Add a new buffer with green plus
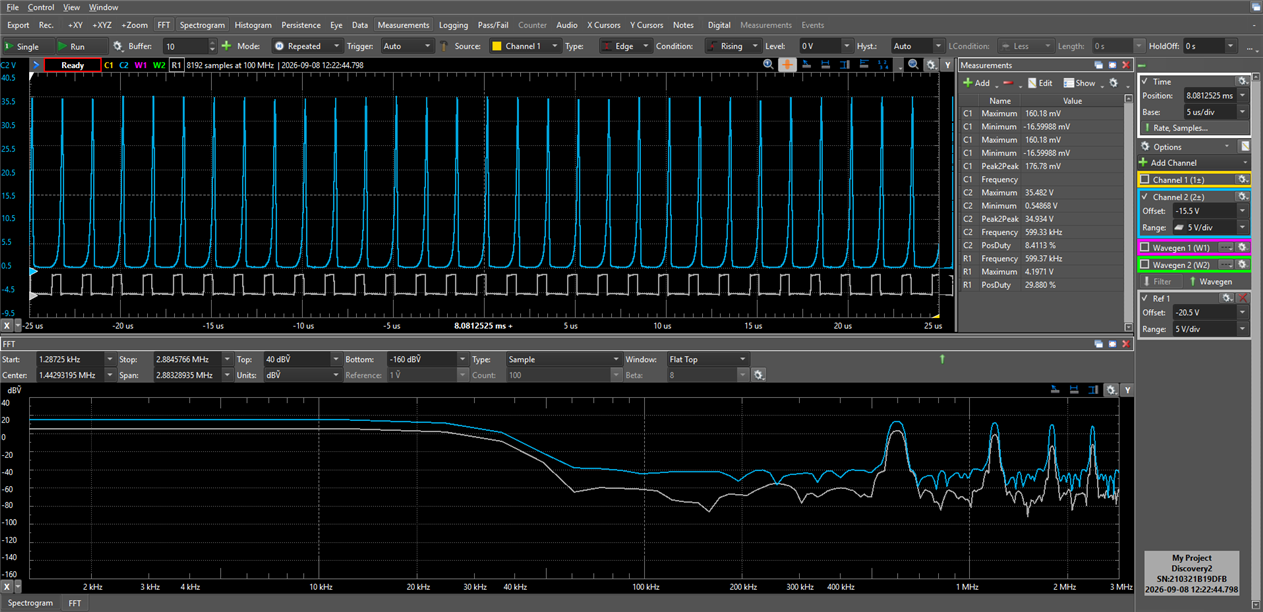 pos(227,46)
